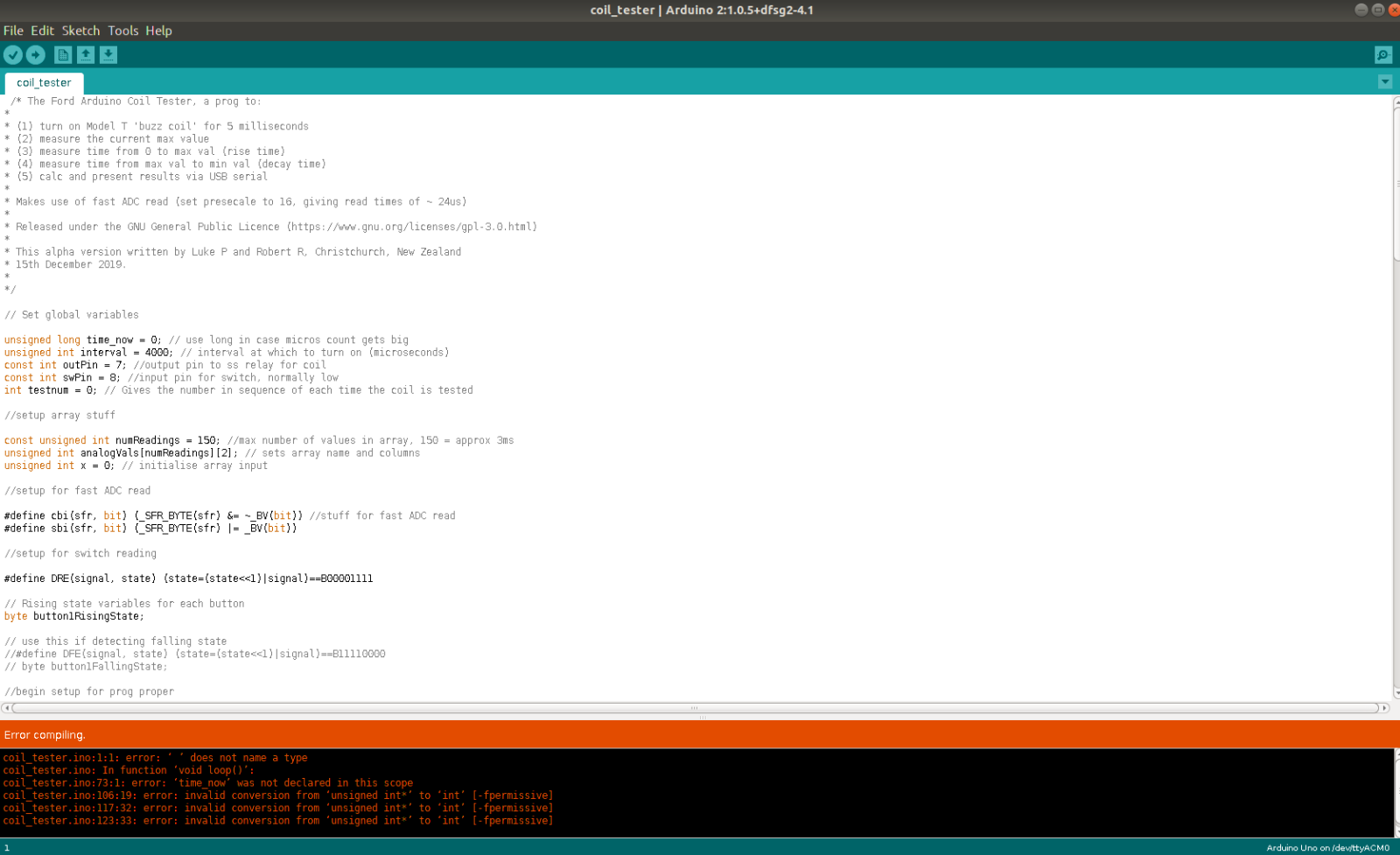Click the 'time_now was not declared' error line
1400x855 pixels.
click(x=208, y=783)
